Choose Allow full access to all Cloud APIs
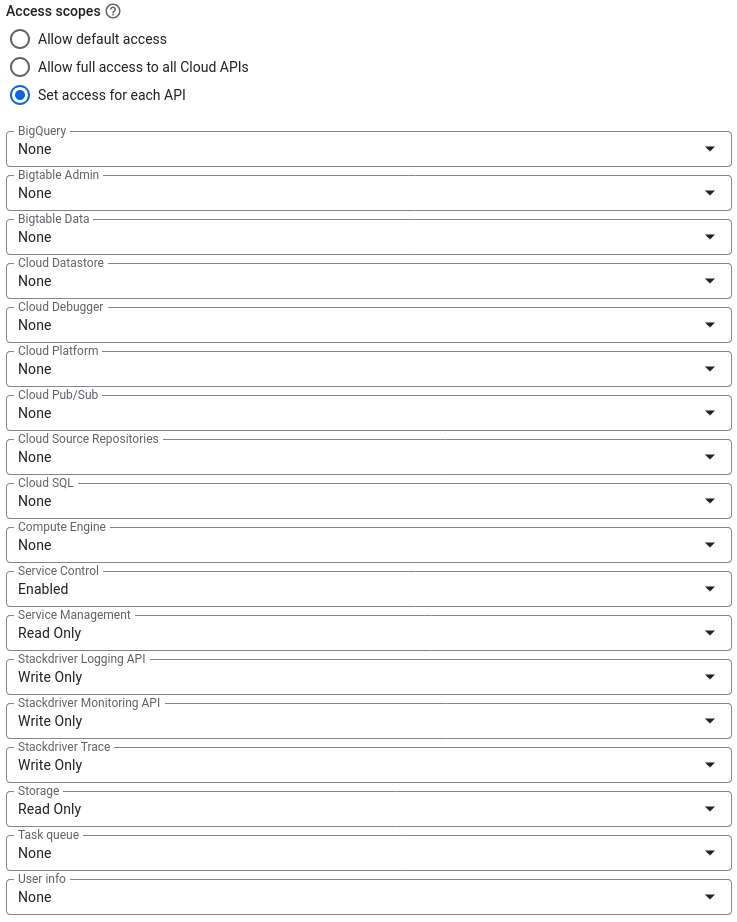 tap(20, 67)
